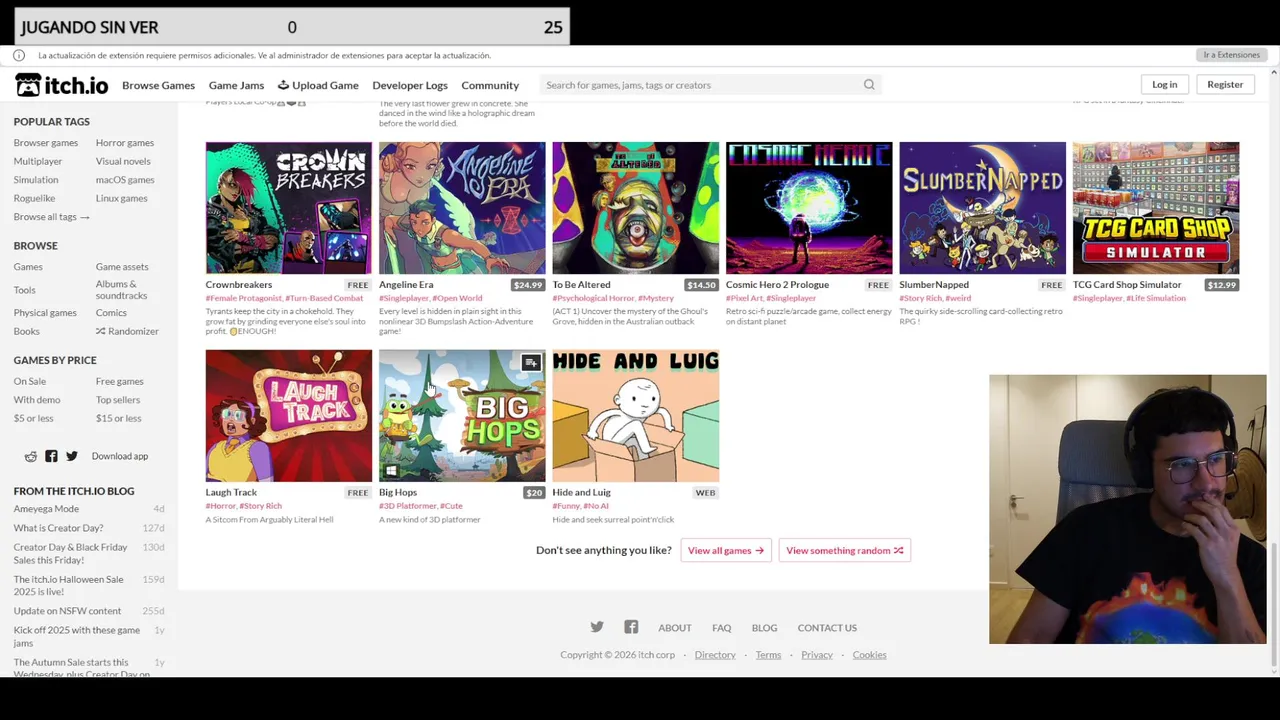The width and height of the screenshot is (1280, 720).
Task: Click the footer ABOUT link
Action: tap(675, 628)
